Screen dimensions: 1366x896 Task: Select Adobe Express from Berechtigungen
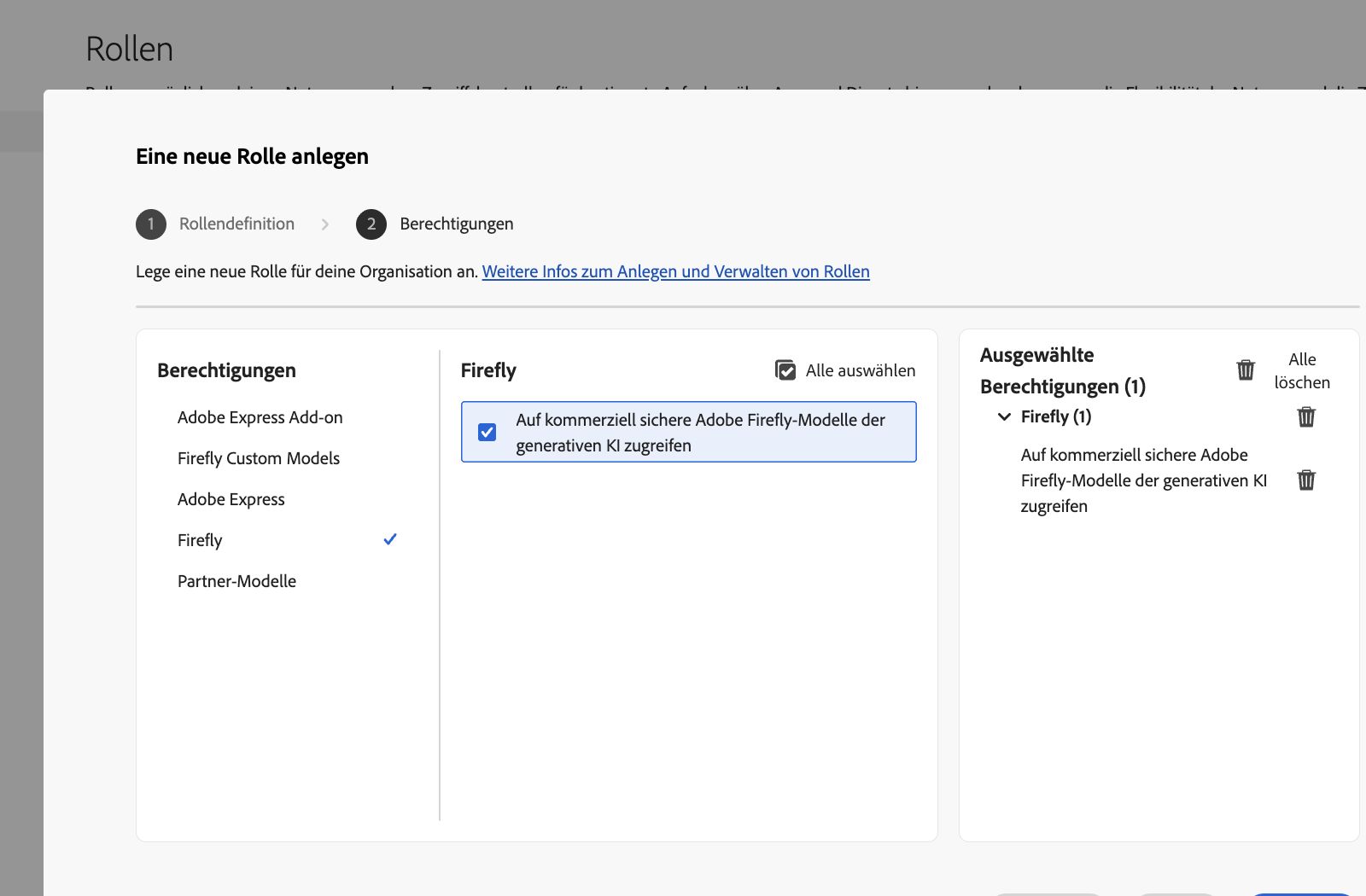coord(231,498)
